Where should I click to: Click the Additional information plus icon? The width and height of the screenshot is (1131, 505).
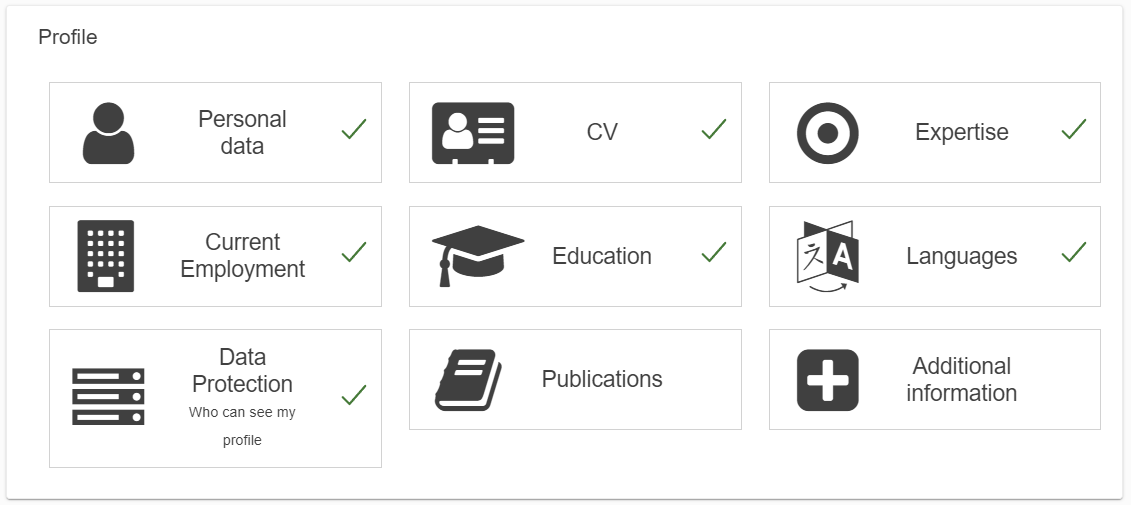pyautogui.click(x=827, y=380)
